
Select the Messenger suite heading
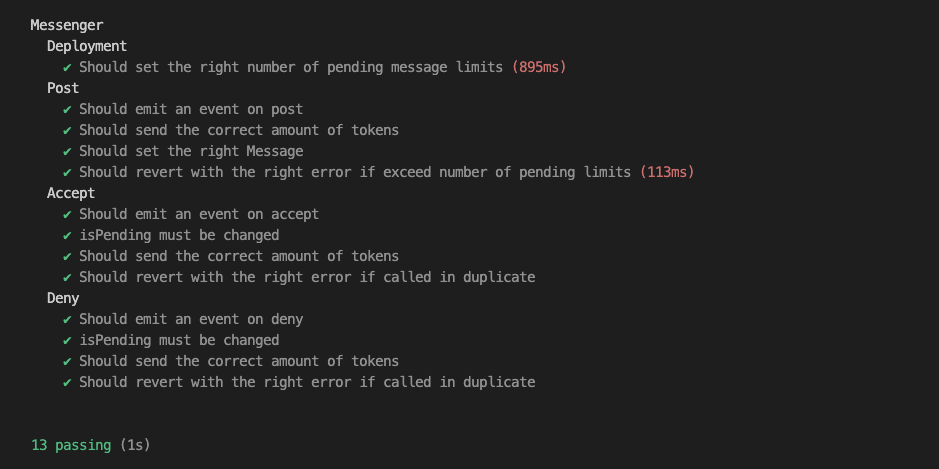[x=67, y=25]
